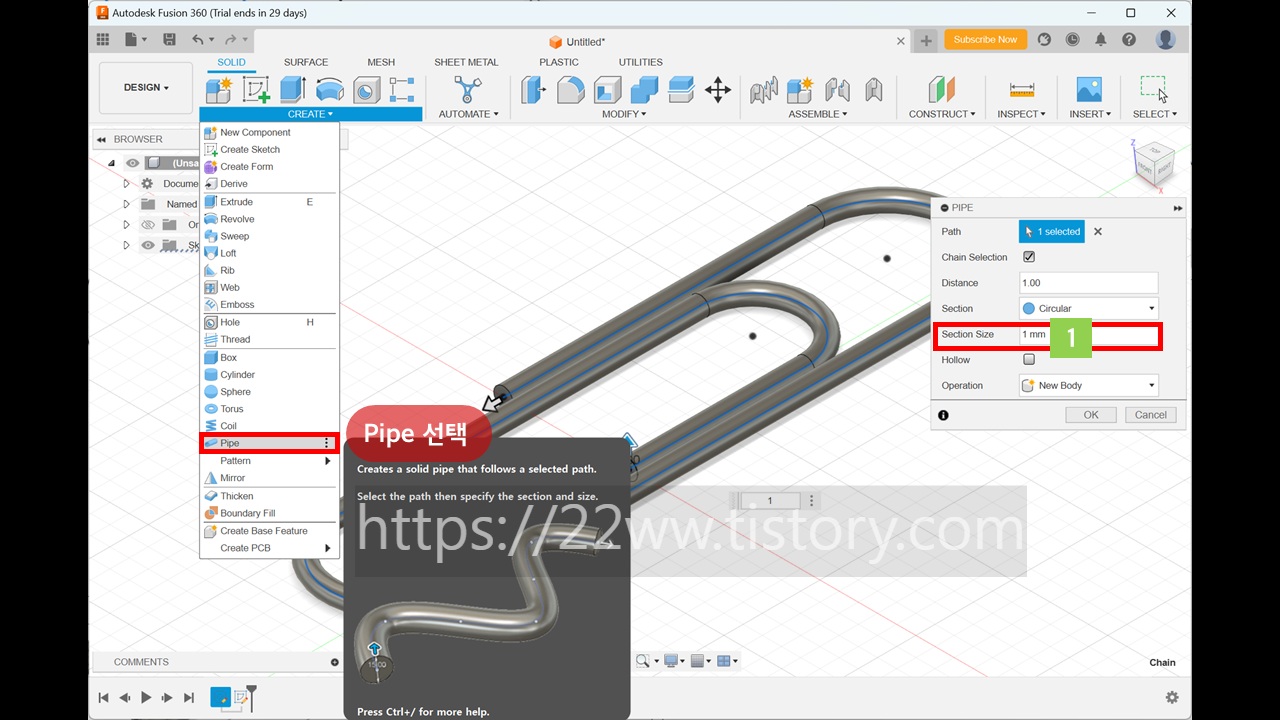
Task: Expand the PIPE dialog double arrows
Action: (1178, 208)
